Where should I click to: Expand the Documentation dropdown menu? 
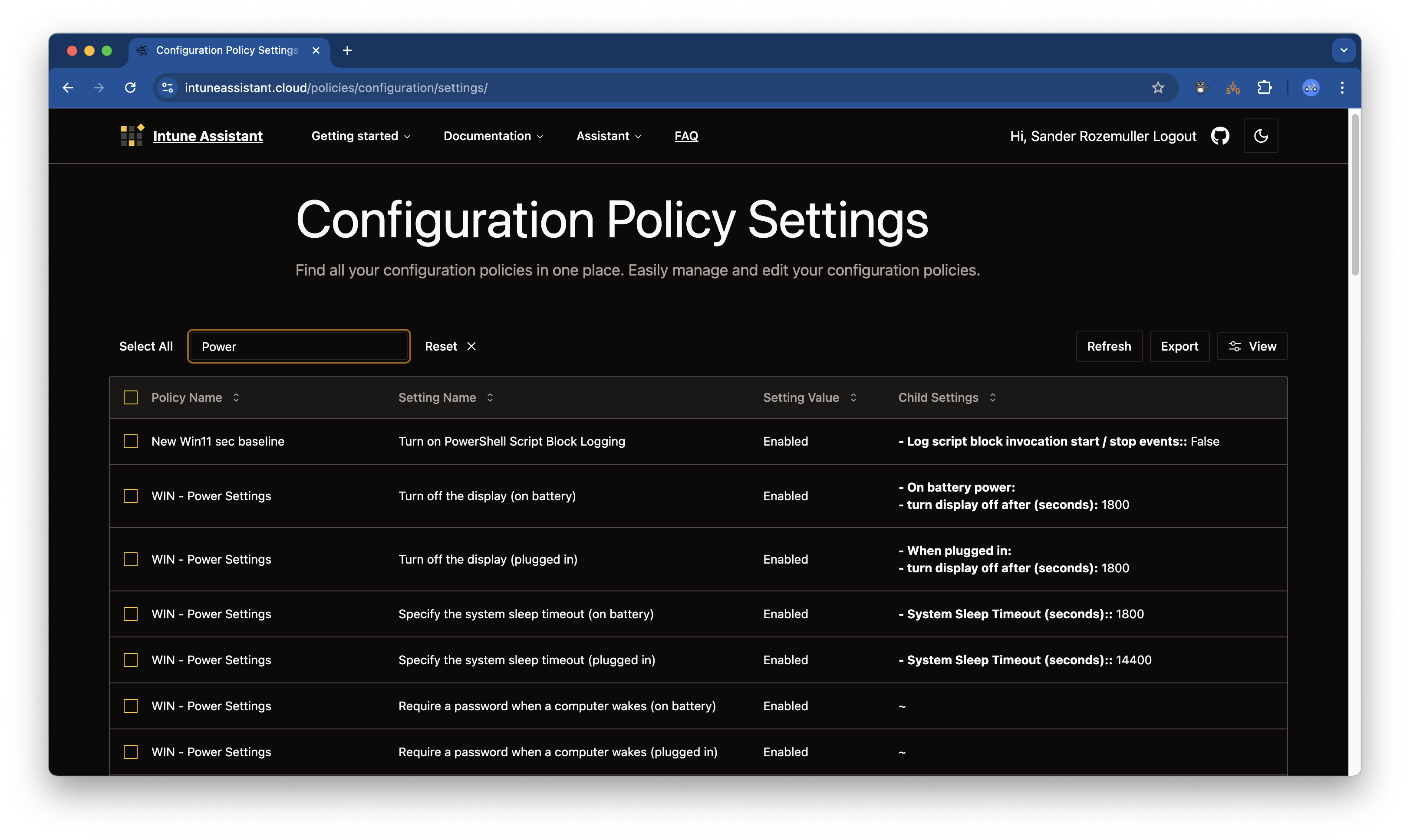[x=494, y=135]
